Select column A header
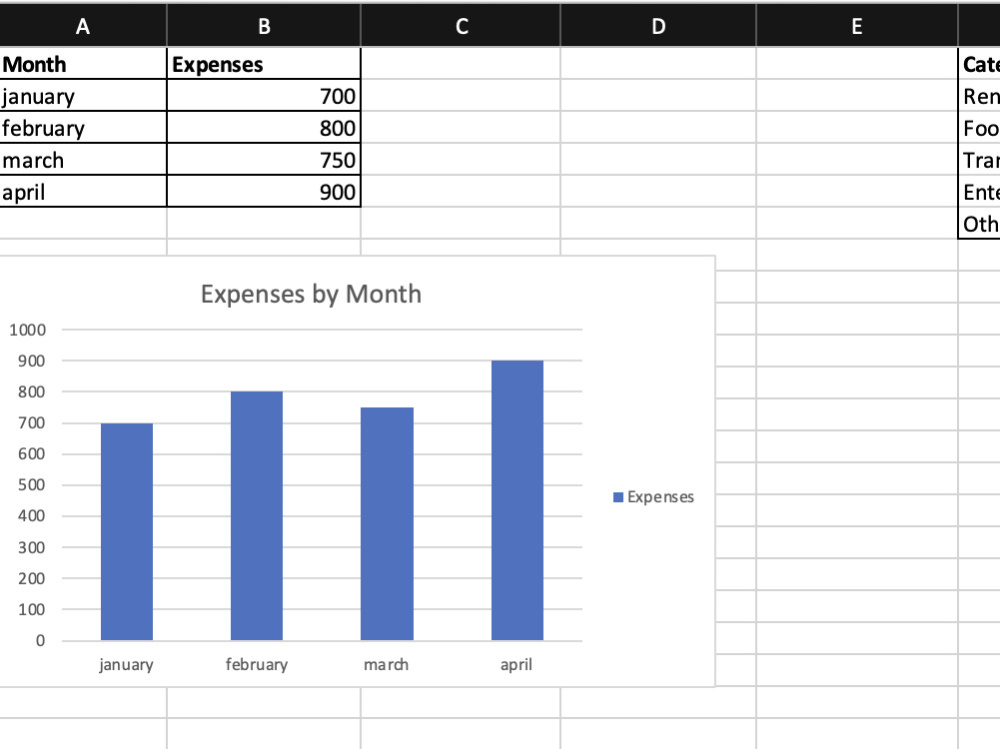The height and width of the screenshot is (749, 1000). click(83, 26)
